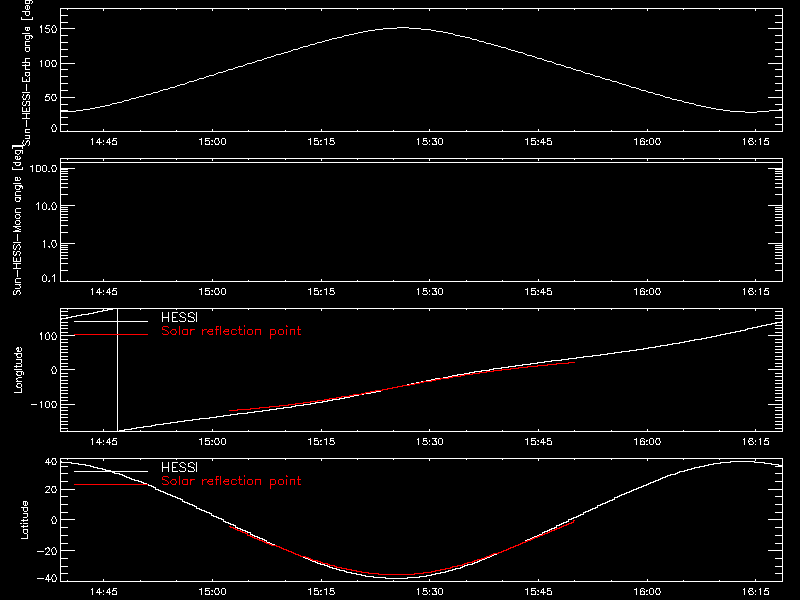Image resolution: width=800 pixels, height=600 pixels.
Task: Select HESSI legend label in Longitude plot
Action: pos(179,317)
